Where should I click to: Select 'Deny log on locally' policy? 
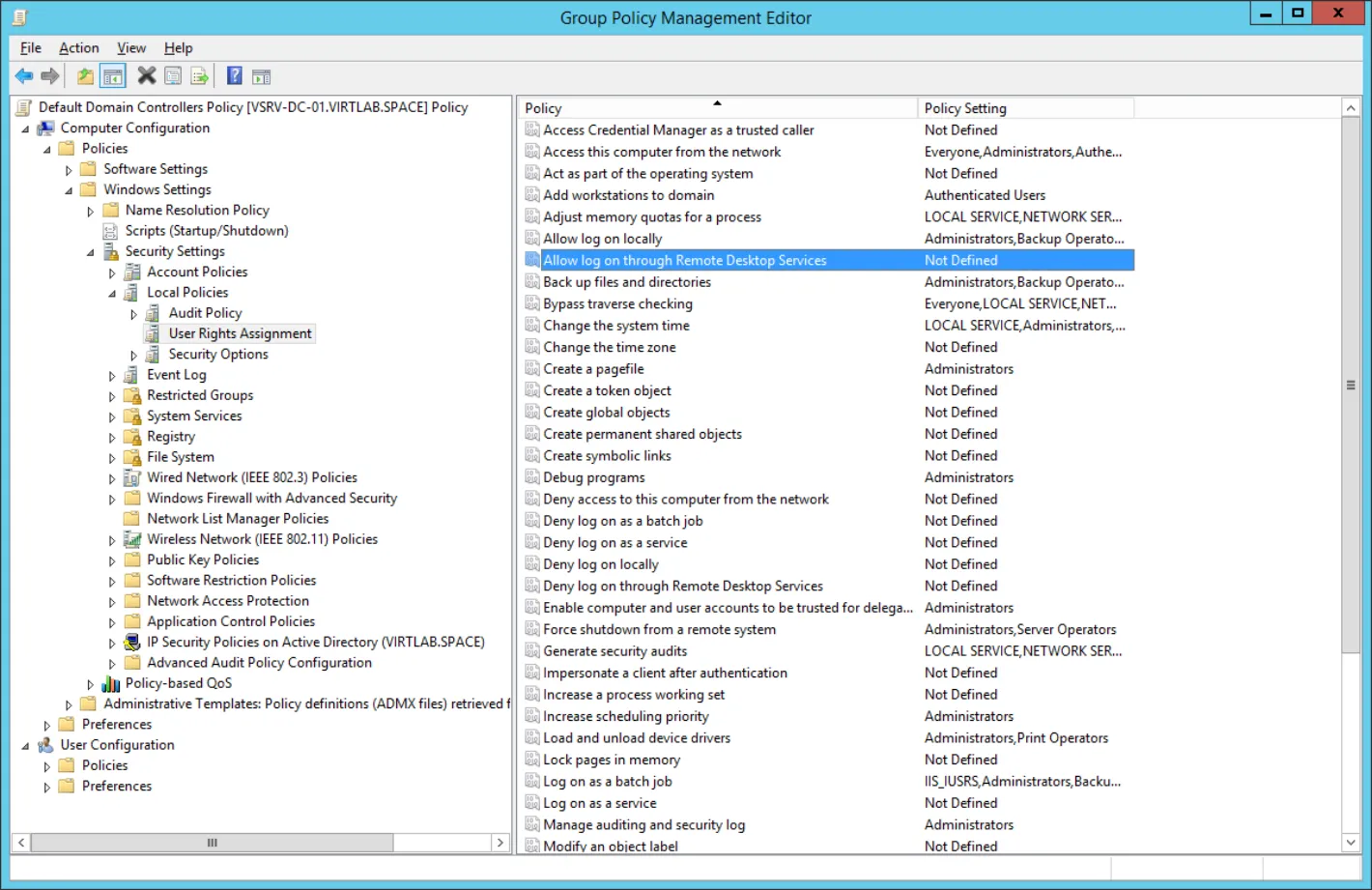(x=600, y=564)
